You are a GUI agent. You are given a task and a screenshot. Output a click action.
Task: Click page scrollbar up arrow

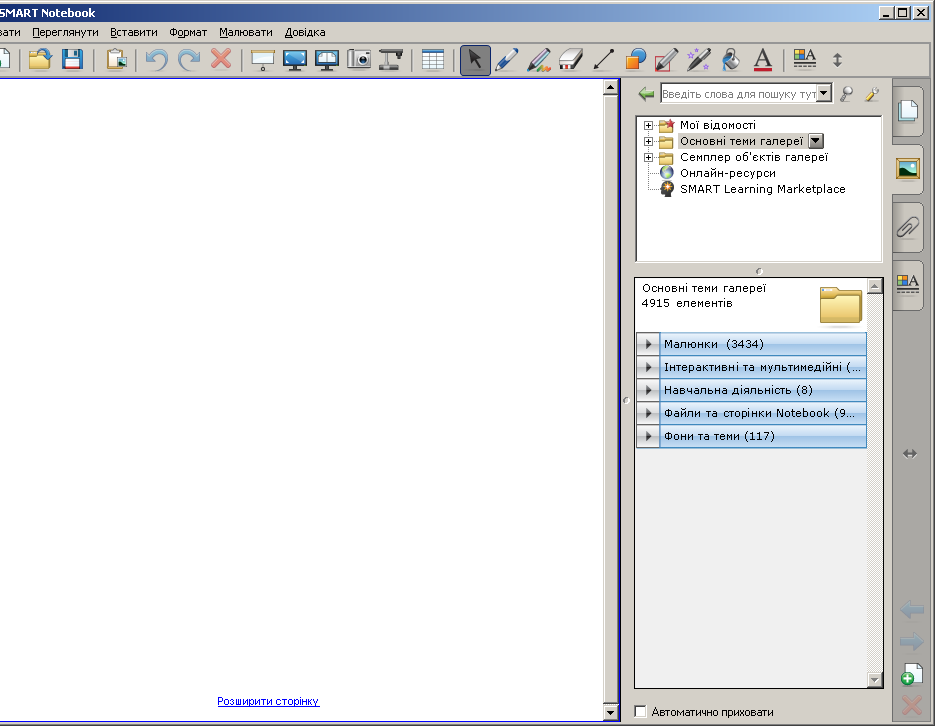(610, 88)
